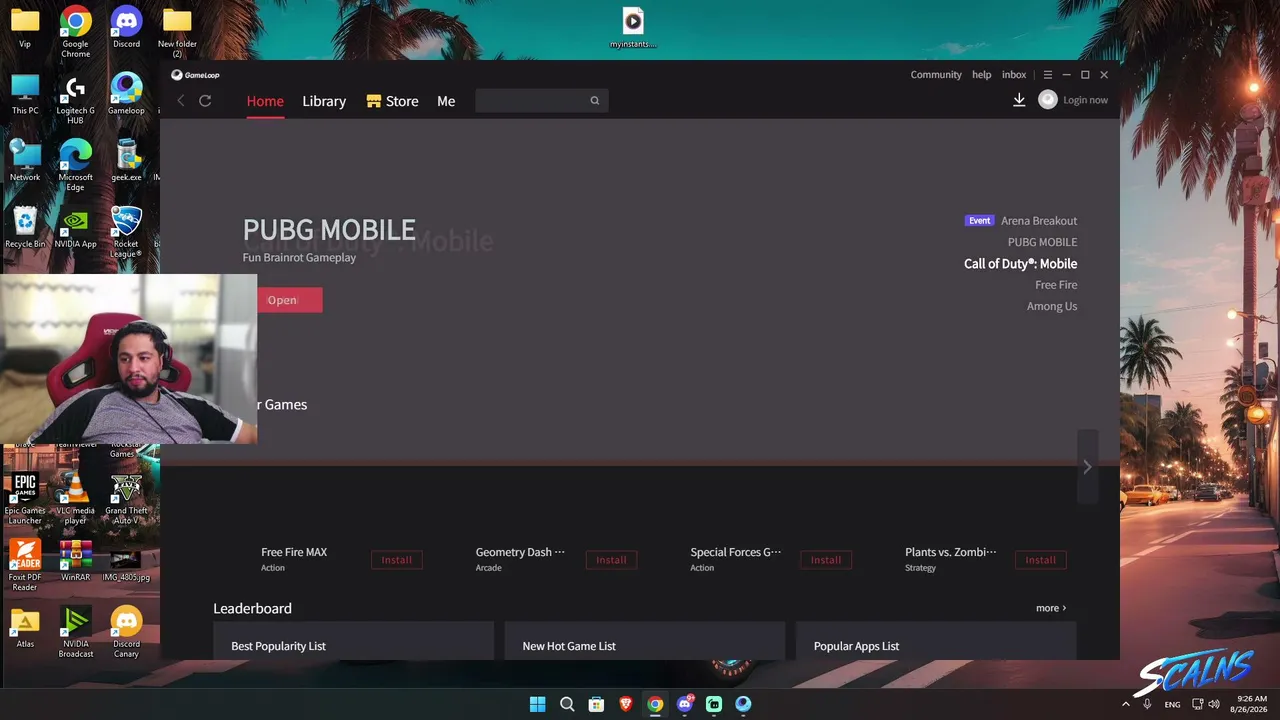Focus the GameLoop search field
Image resolution: width=1280 pixels, height=720 pixels.
[541, 100]
